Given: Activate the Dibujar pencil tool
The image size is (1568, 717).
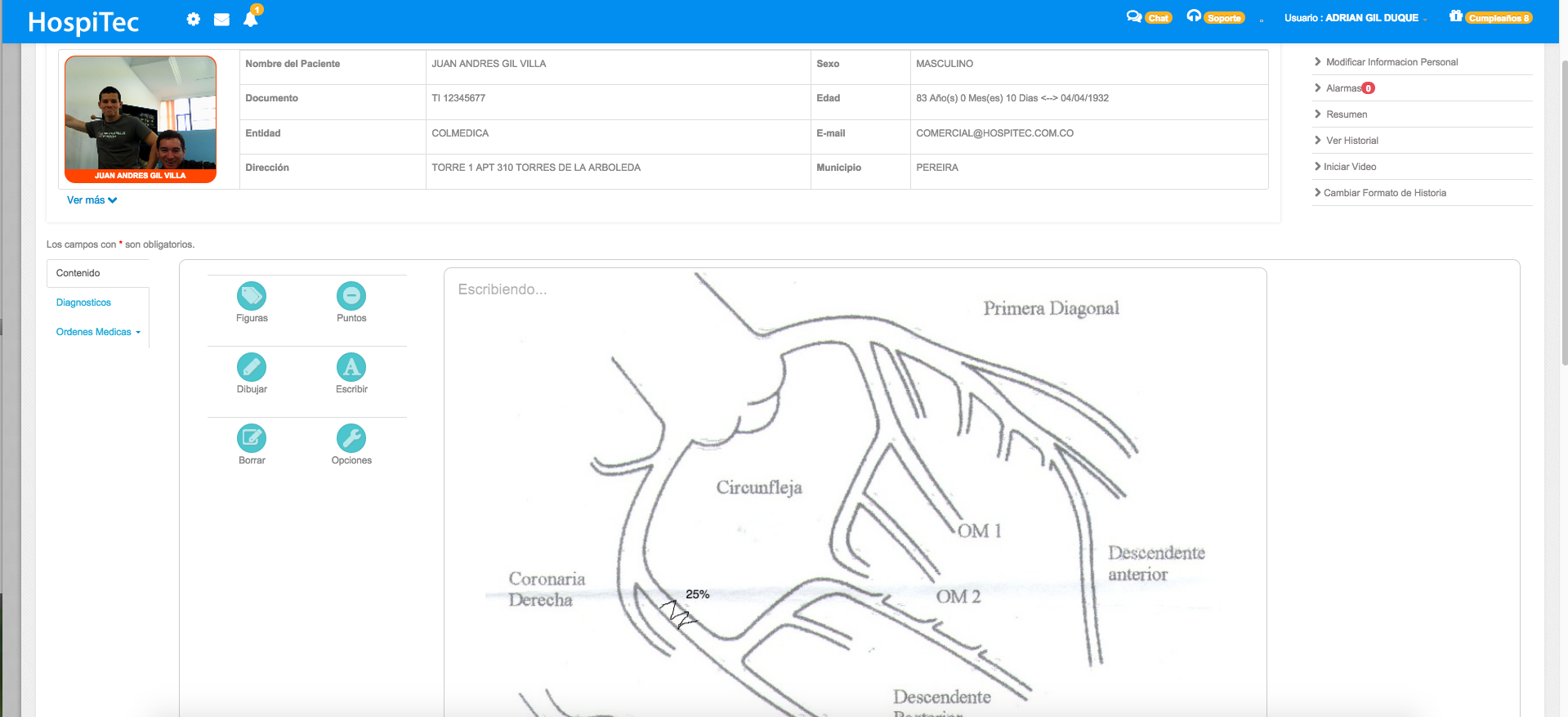Looking at the screenshot, I should point(252,368).
